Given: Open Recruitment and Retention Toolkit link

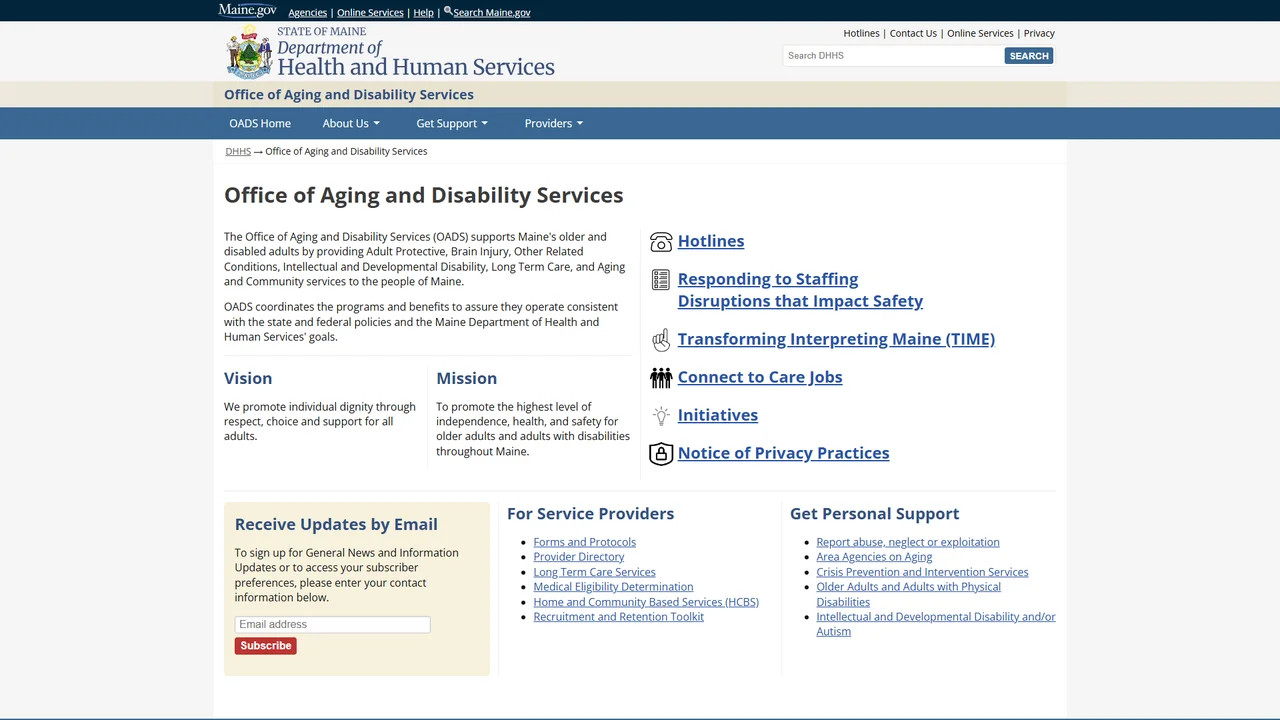Looking at the screenshot, I should pos(619,617).
